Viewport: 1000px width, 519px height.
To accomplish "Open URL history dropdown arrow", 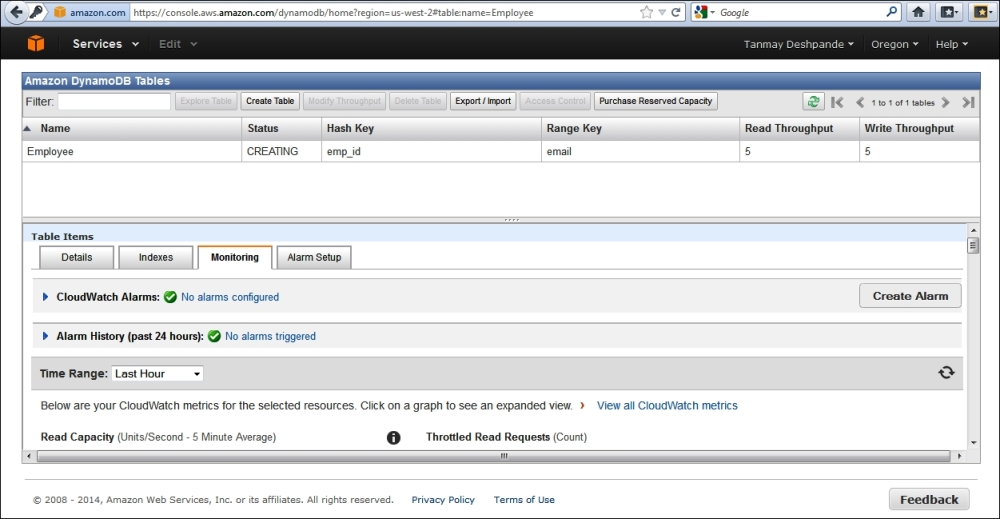I will tap(662, 12).
